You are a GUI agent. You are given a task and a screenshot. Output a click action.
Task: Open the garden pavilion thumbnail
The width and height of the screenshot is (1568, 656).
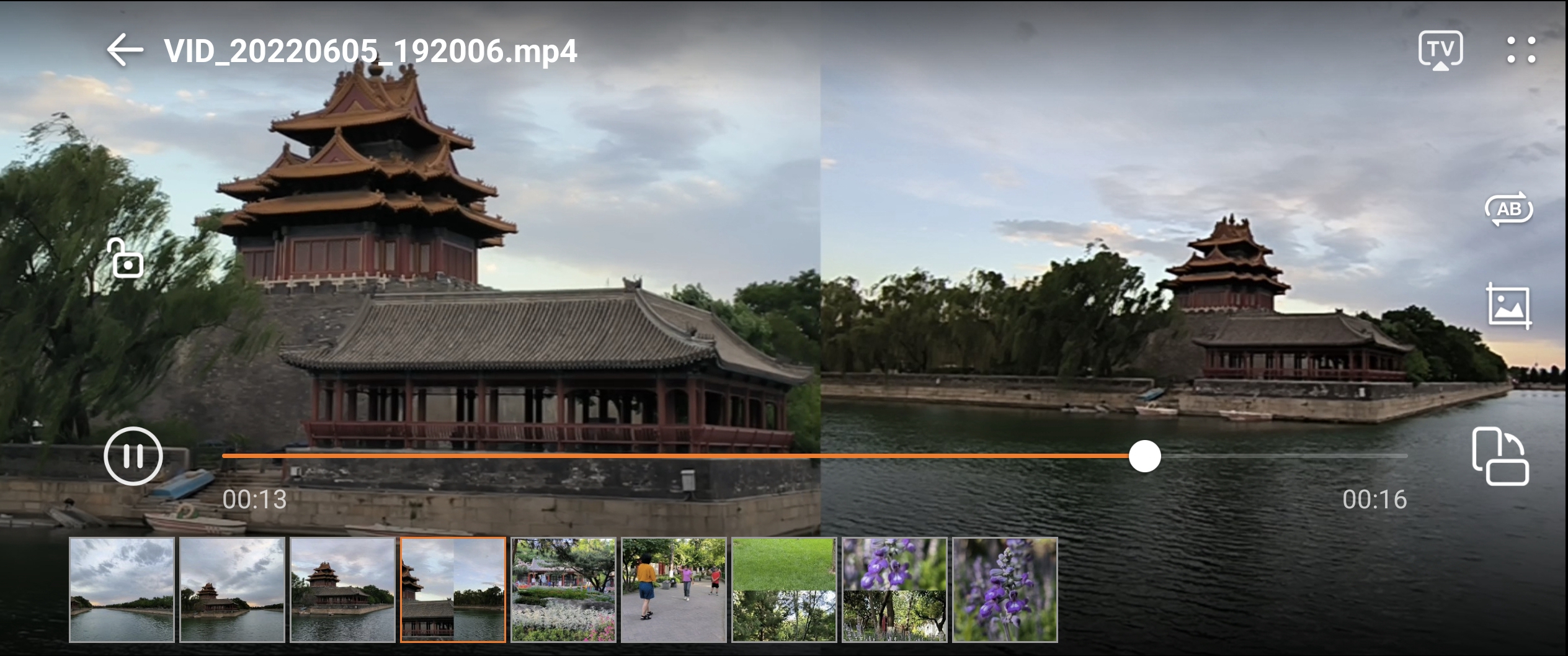563,590
